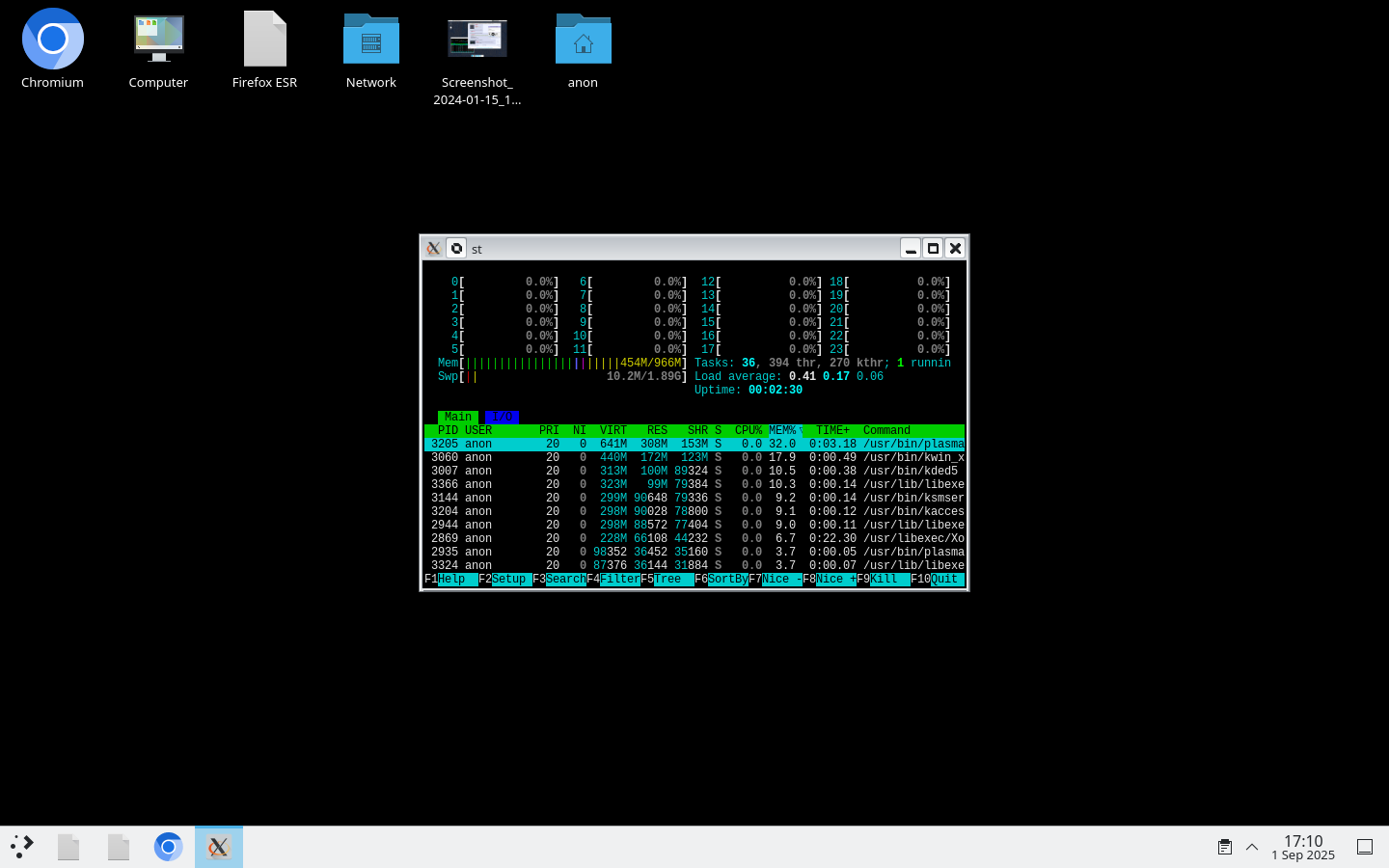Minimize the st terminal window
This screenshot has height=868, width=1389.
(911, 248)
